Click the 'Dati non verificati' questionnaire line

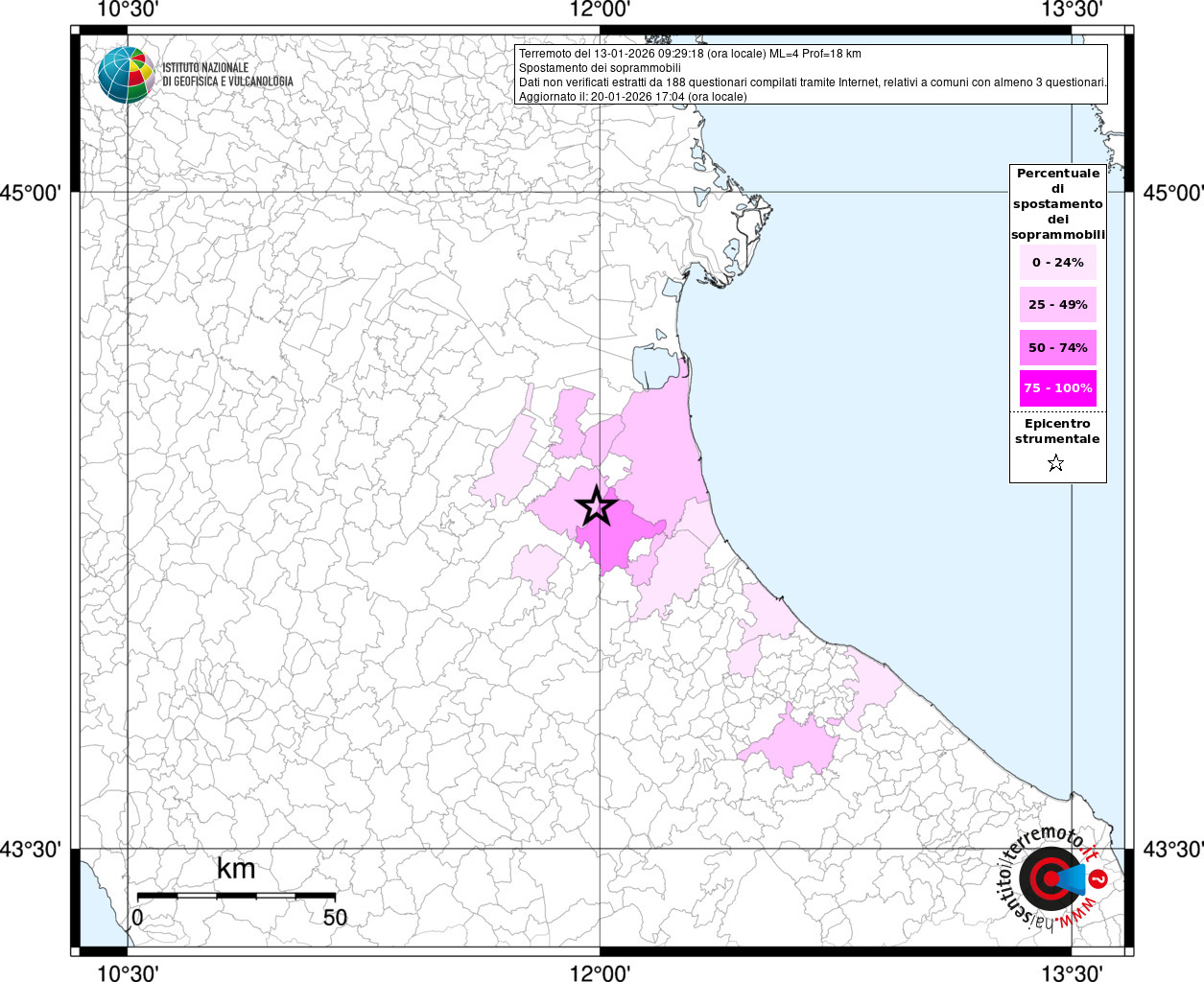pos(813,82)
